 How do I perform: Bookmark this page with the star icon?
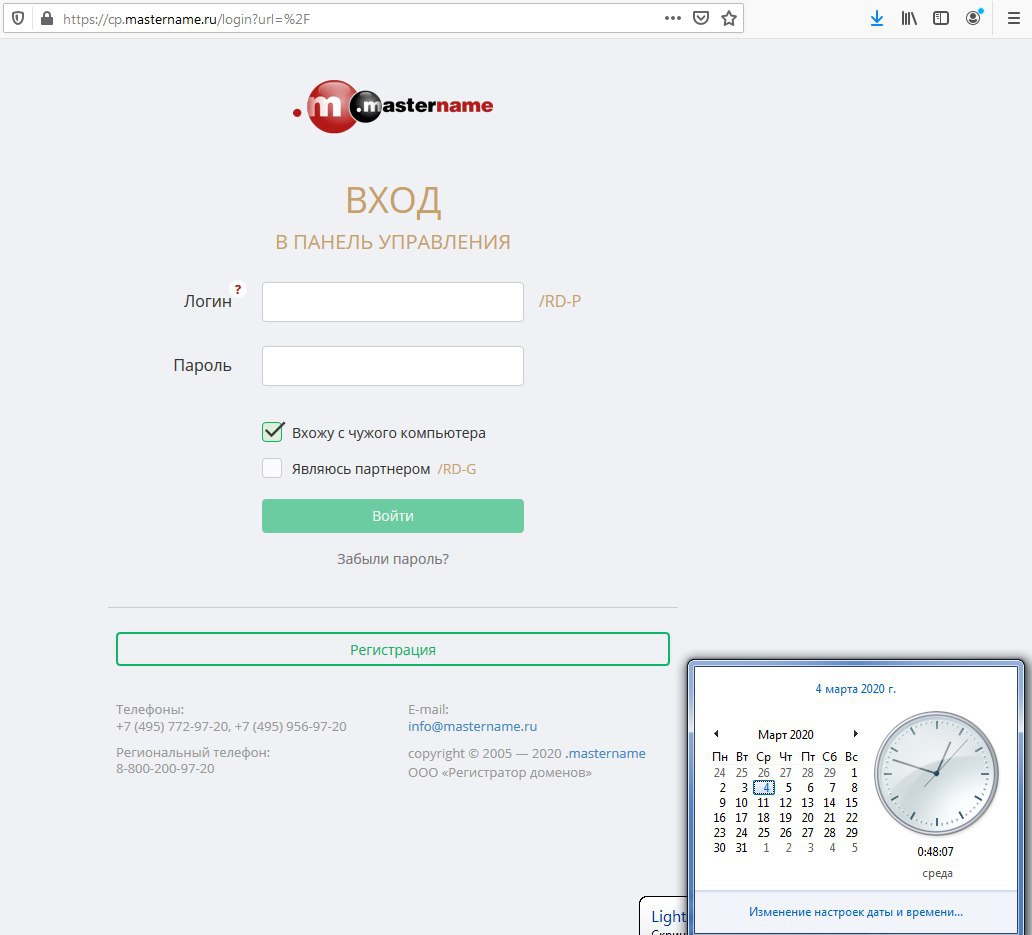point(729,18)
